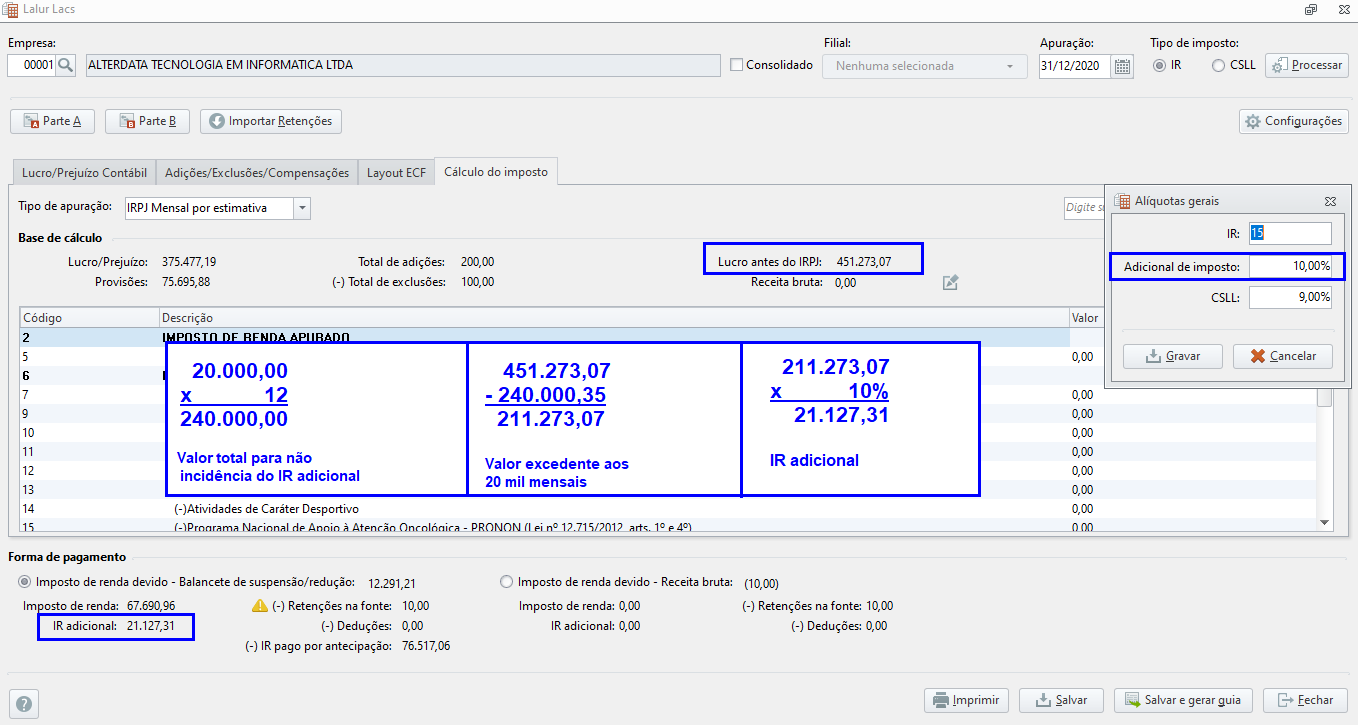The width and height of the screenshot is (1358, 725).
Task: Click the warning icon near Retenções na fonte
Action: [x=259, y=605]
